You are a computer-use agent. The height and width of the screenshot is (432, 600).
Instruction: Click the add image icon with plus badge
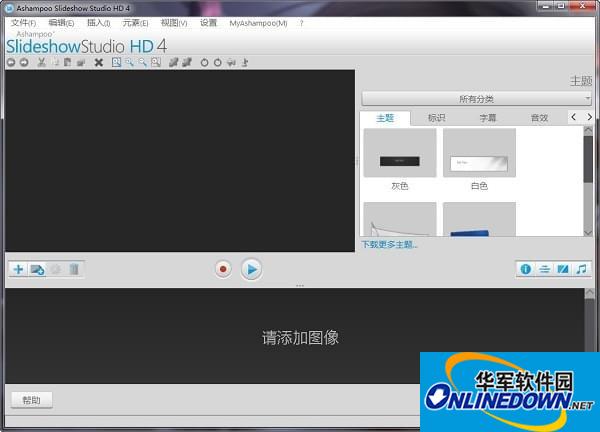click(x=37, y=269)
